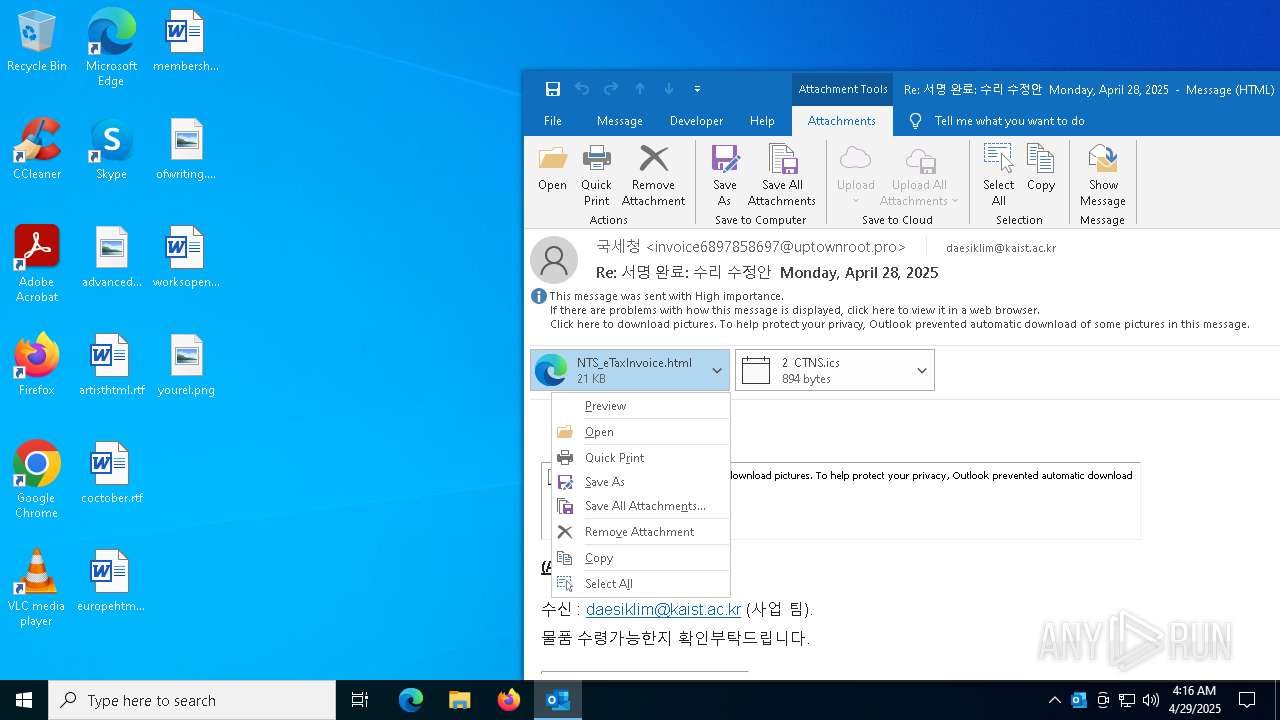Open the notification center icon
Viewport: 1280px width, 720px height.
coord(1247,700)
